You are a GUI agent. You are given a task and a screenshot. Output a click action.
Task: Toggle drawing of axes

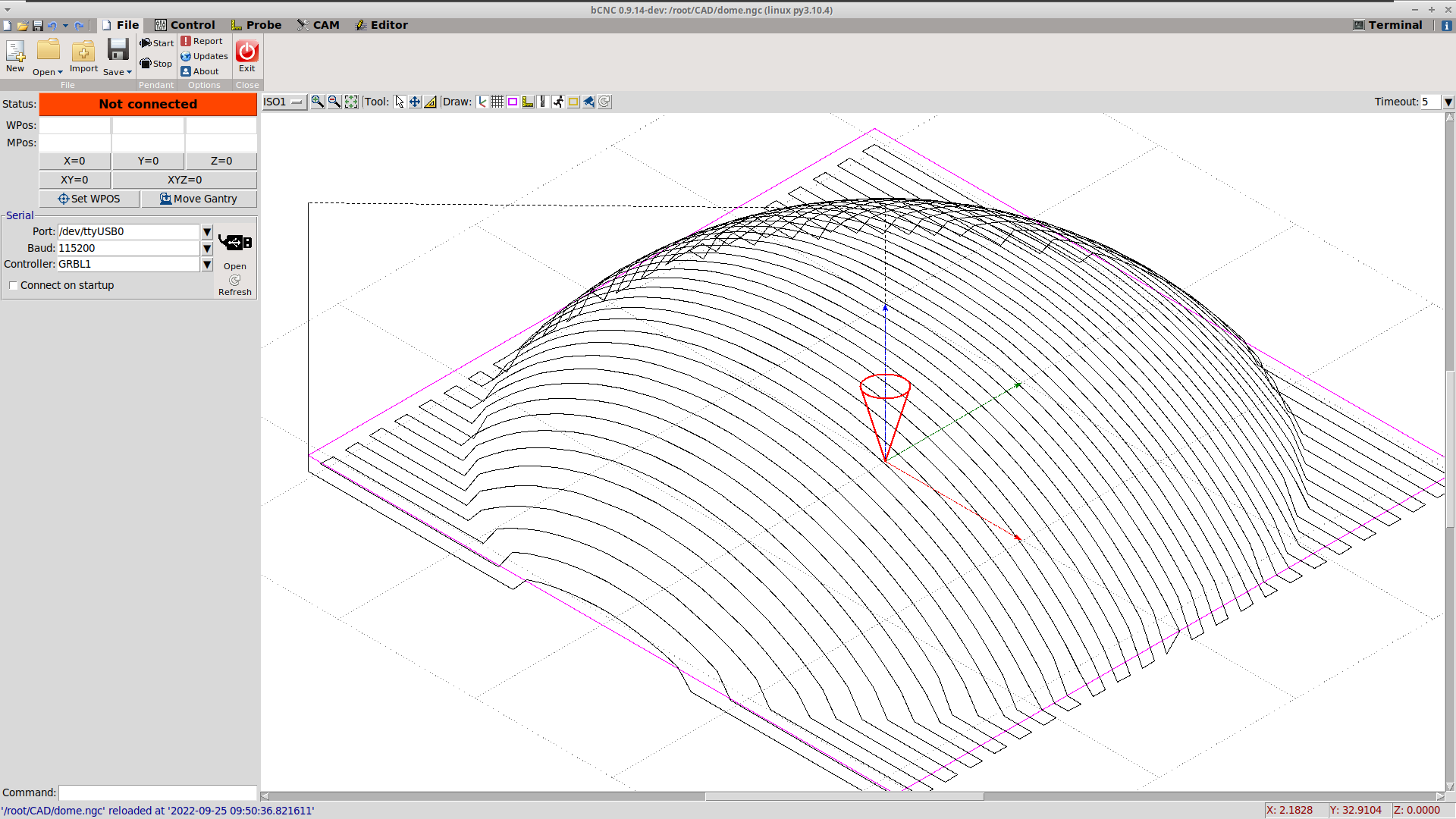pos(482,102)
